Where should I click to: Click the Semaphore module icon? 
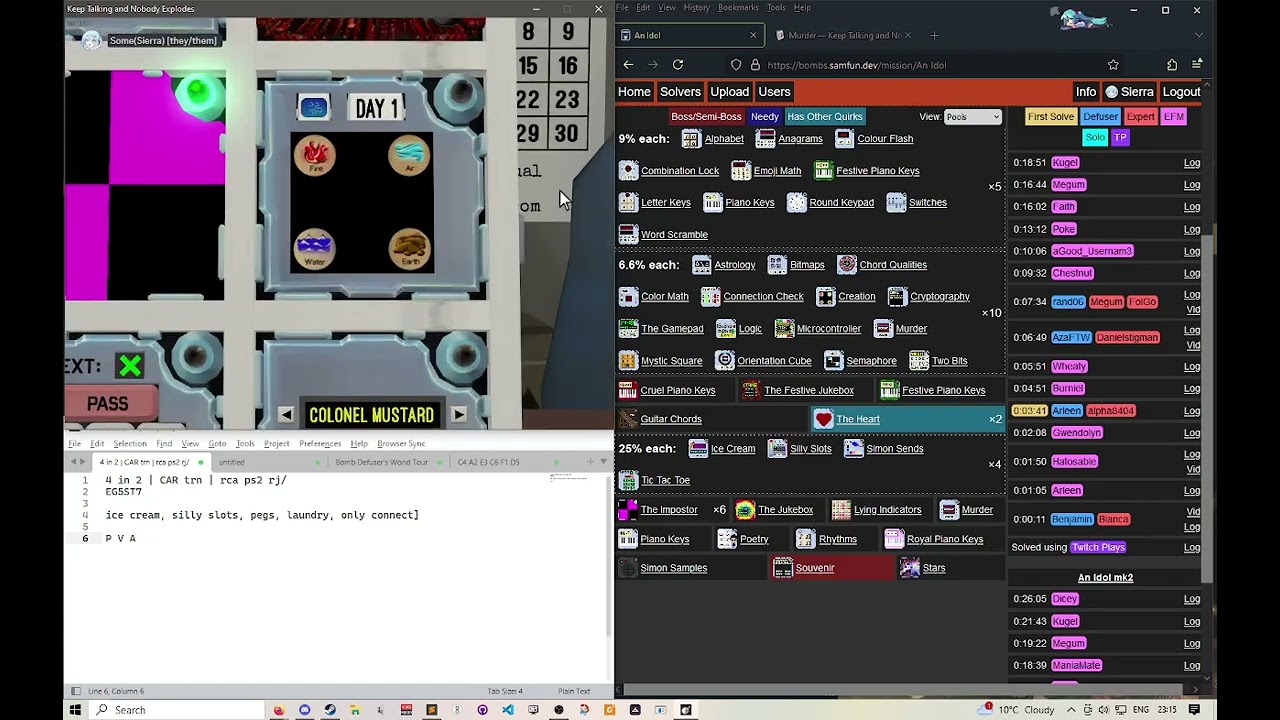click(834, 361)
